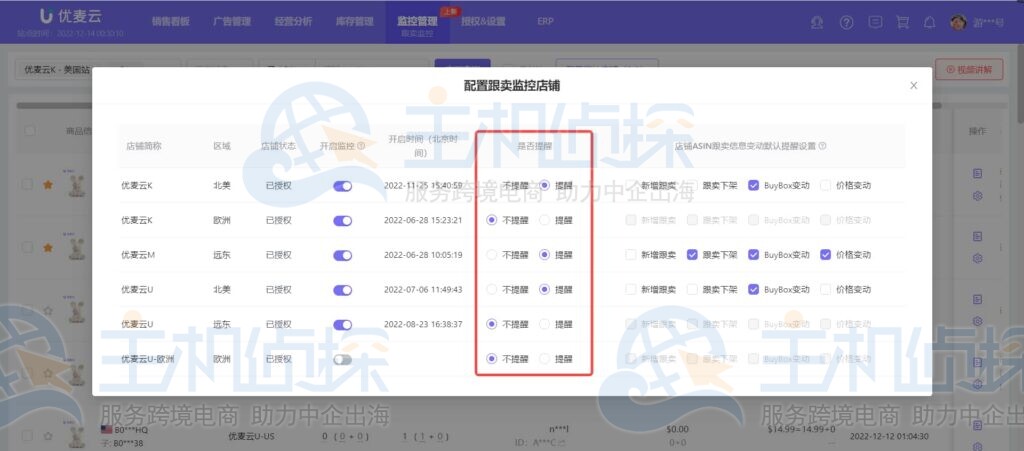The height and width of the screenshot is (451, 1024).
Task: Toggle monitoring switch for 优麦云U 北美
Action: tap(342, 290)
